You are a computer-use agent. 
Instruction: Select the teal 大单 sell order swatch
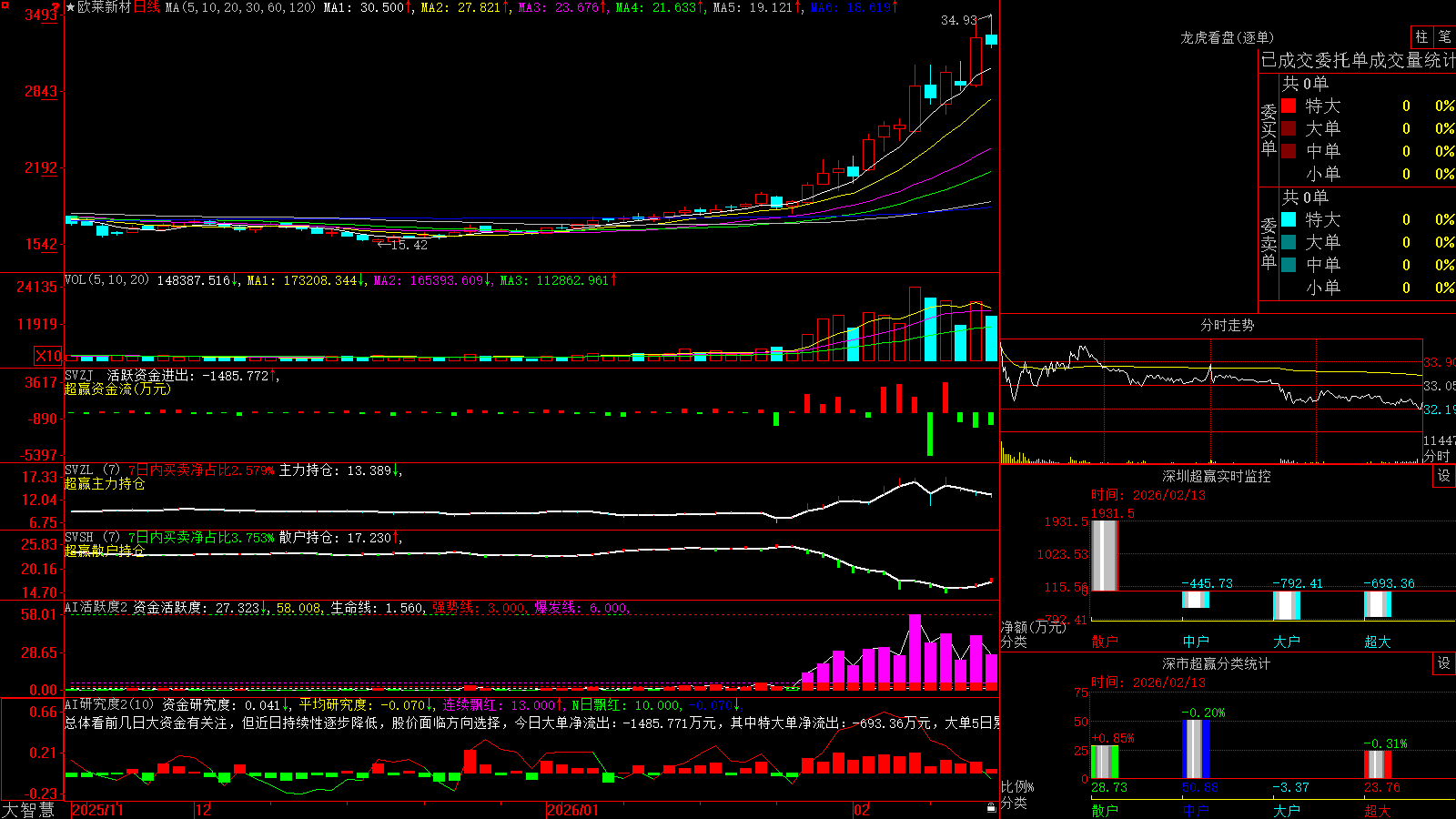click(x=1289, y=242)
